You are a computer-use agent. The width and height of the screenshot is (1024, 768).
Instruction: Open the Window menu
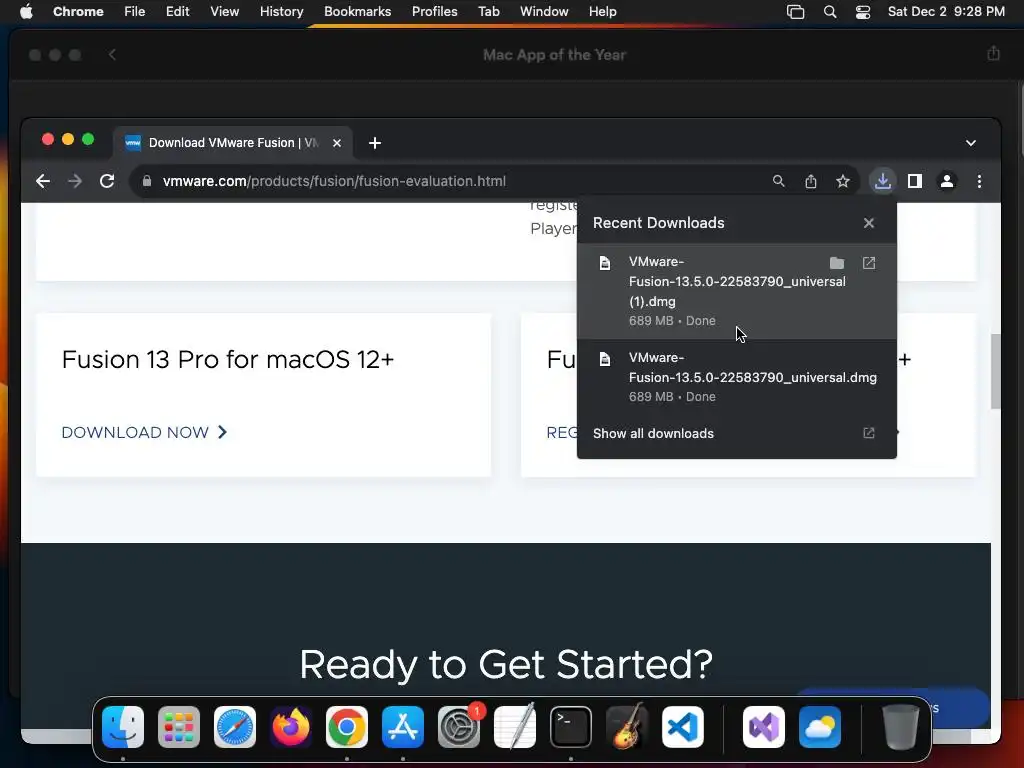tap(544, 12)
